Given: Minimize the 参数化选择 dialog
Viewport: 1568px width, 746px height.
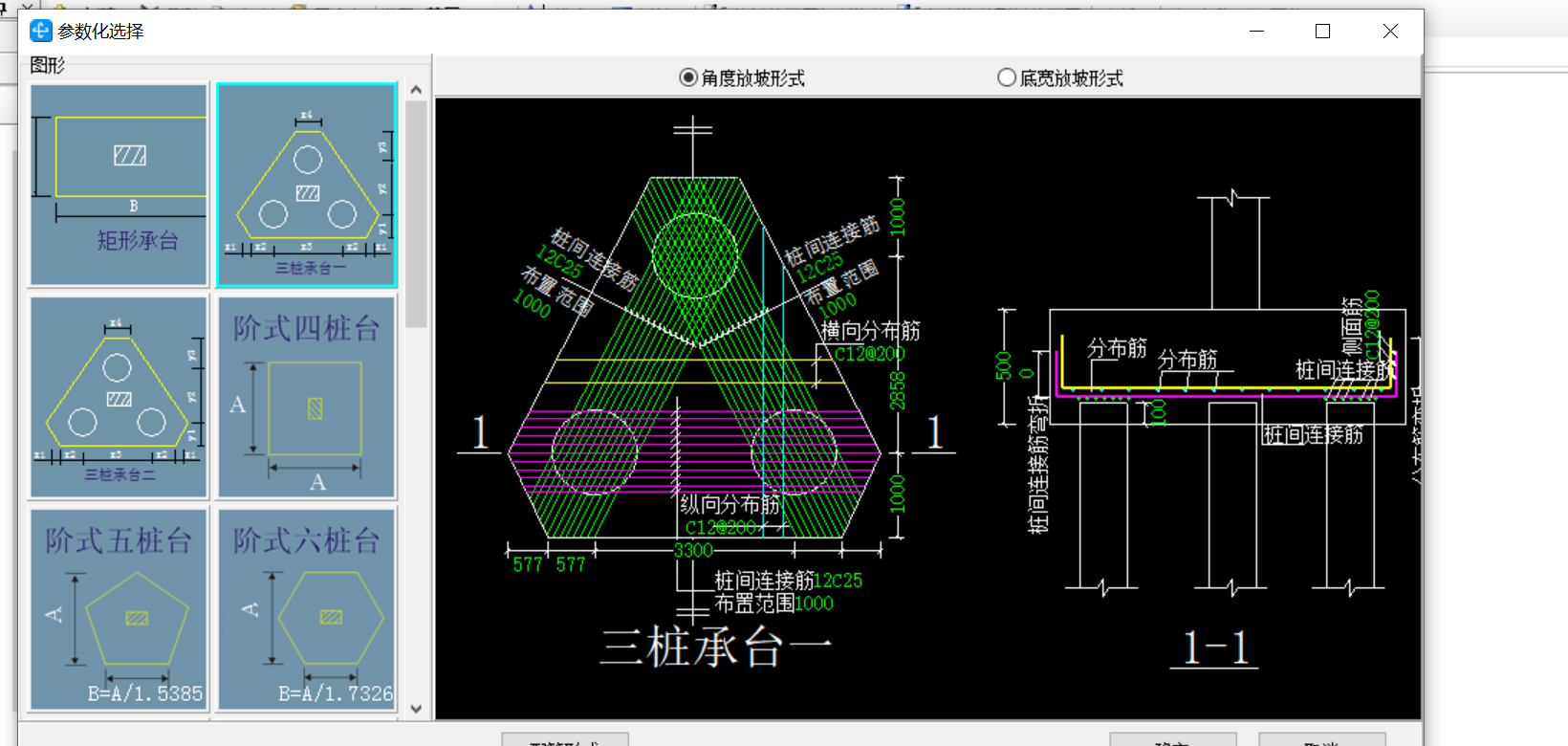Looking at the screenshot, I should click(x=1256, y=32).
